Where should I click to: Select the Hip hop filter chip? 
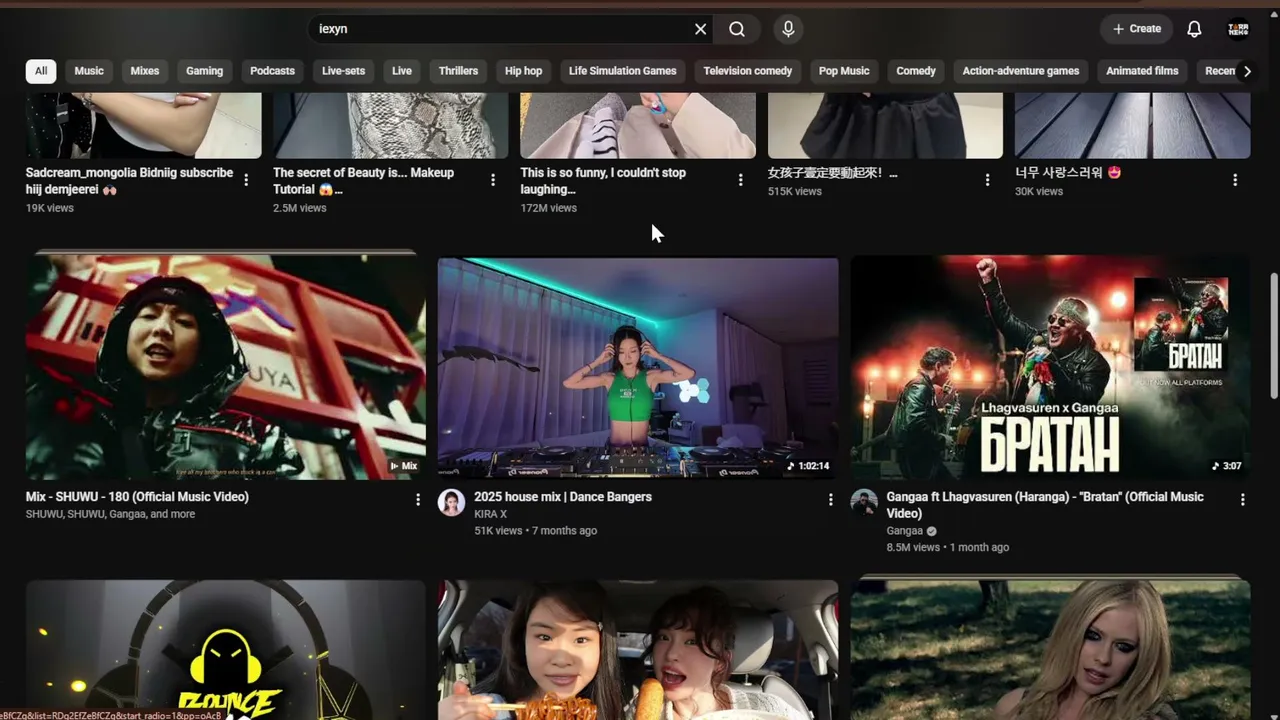click(523, 71)
